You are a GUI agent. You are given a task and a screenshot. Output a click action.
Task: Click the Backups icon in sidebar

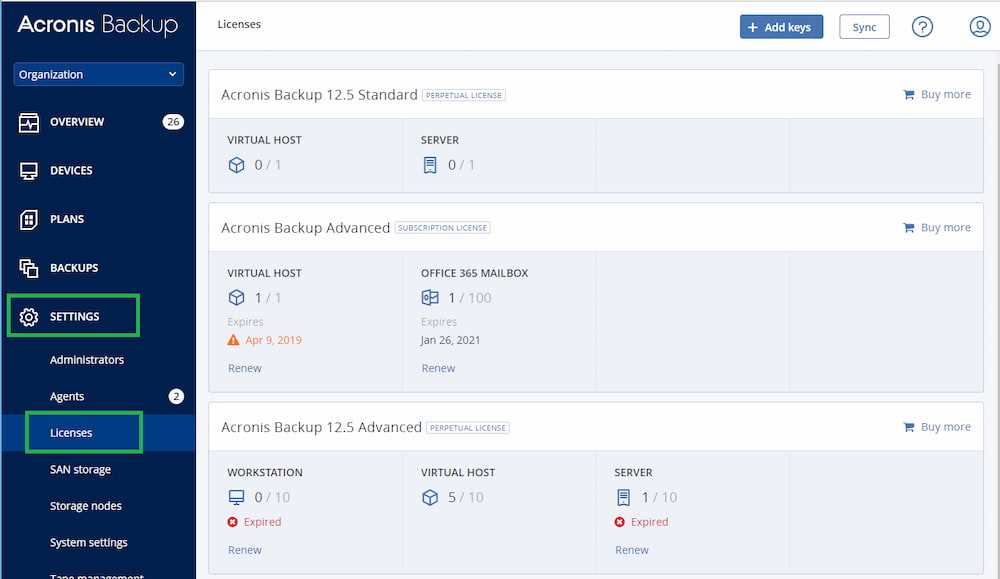tap(29, 268)
